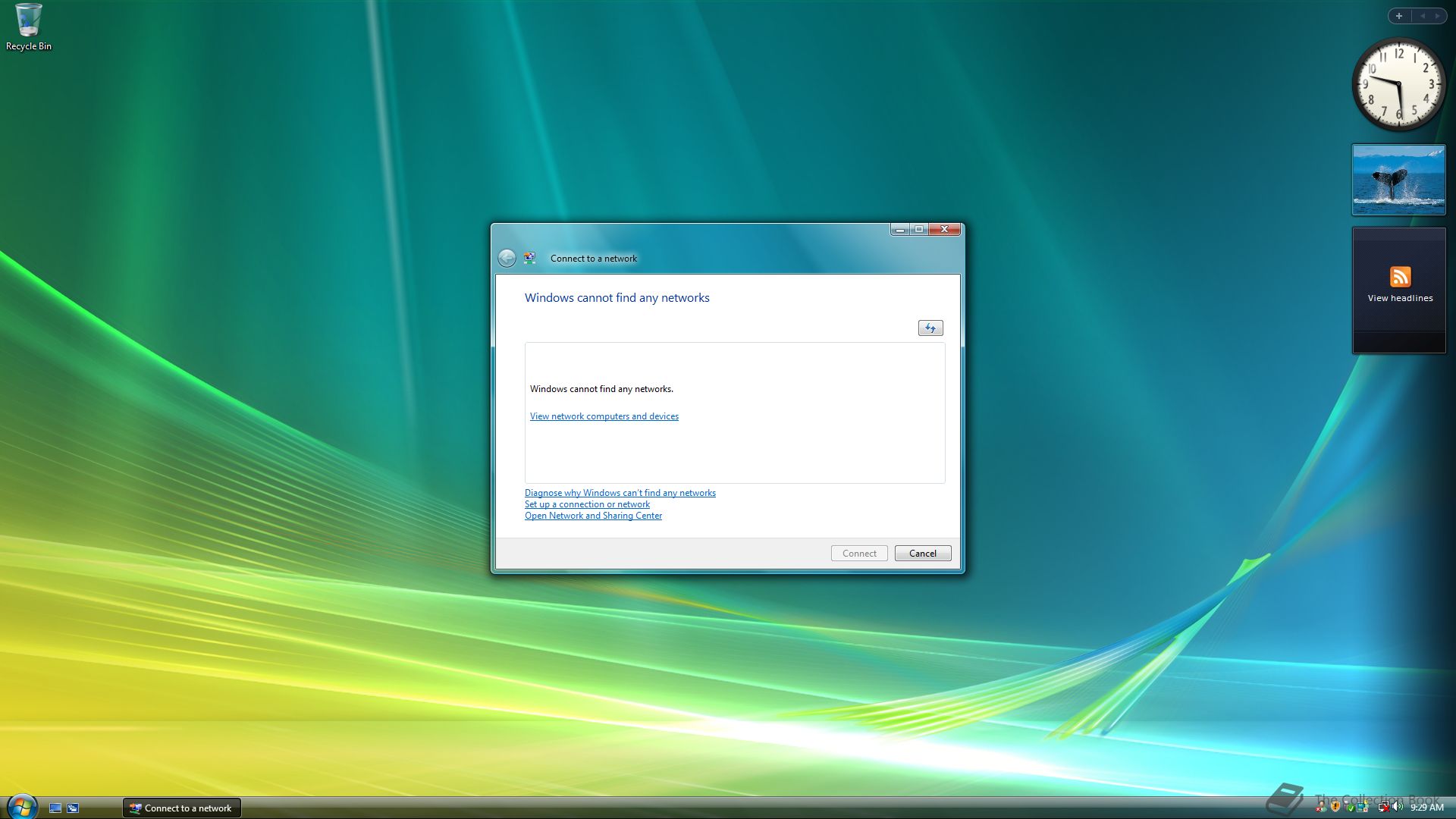
Task: Click the disabled Connect button
Action: [859, 554]
